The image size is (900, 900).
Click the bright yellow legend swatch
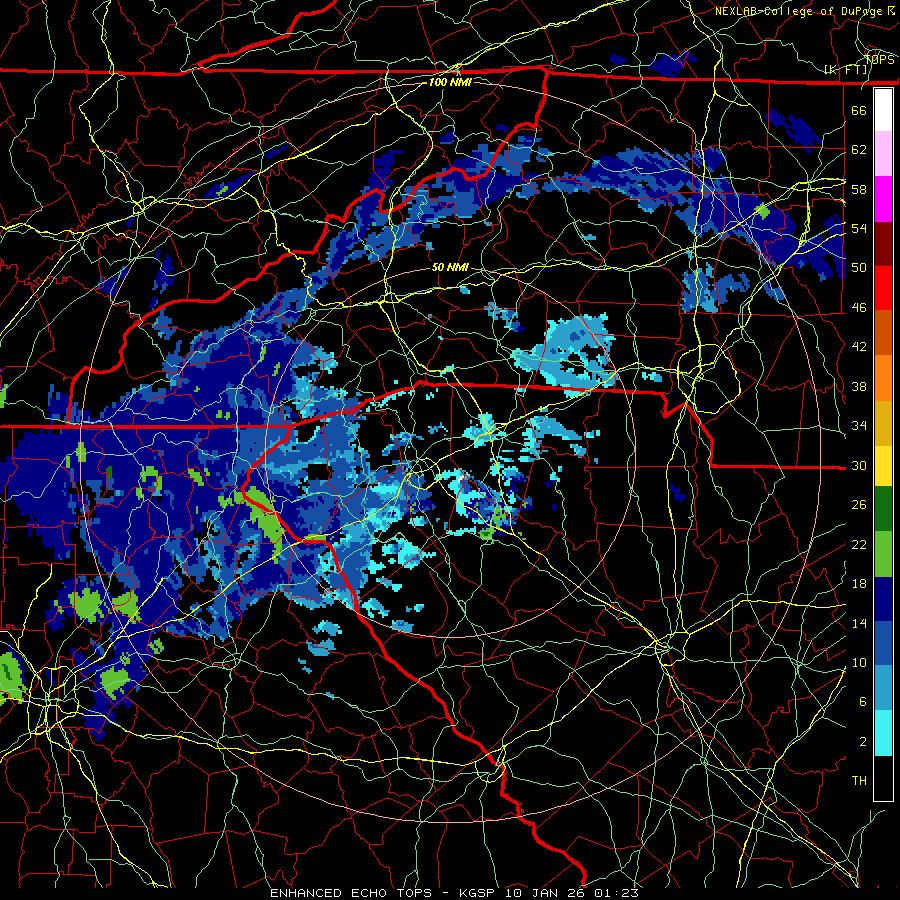click(883, 466)
